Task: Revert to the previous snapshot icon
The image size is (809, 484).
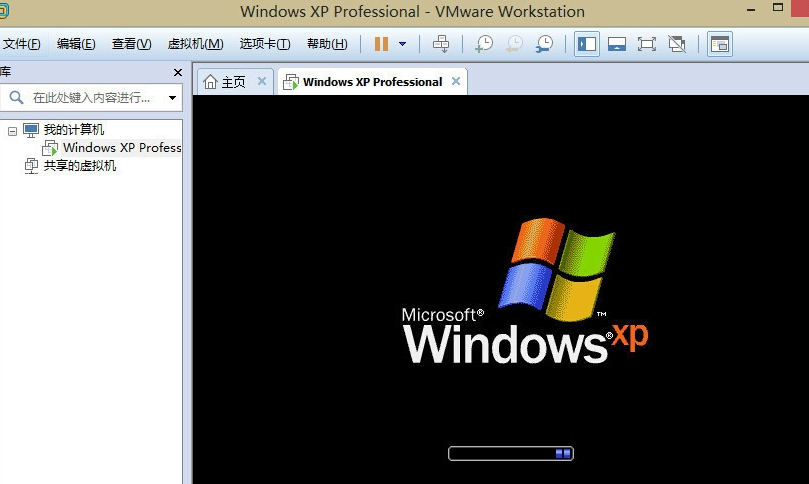Action: pos(514,44)
